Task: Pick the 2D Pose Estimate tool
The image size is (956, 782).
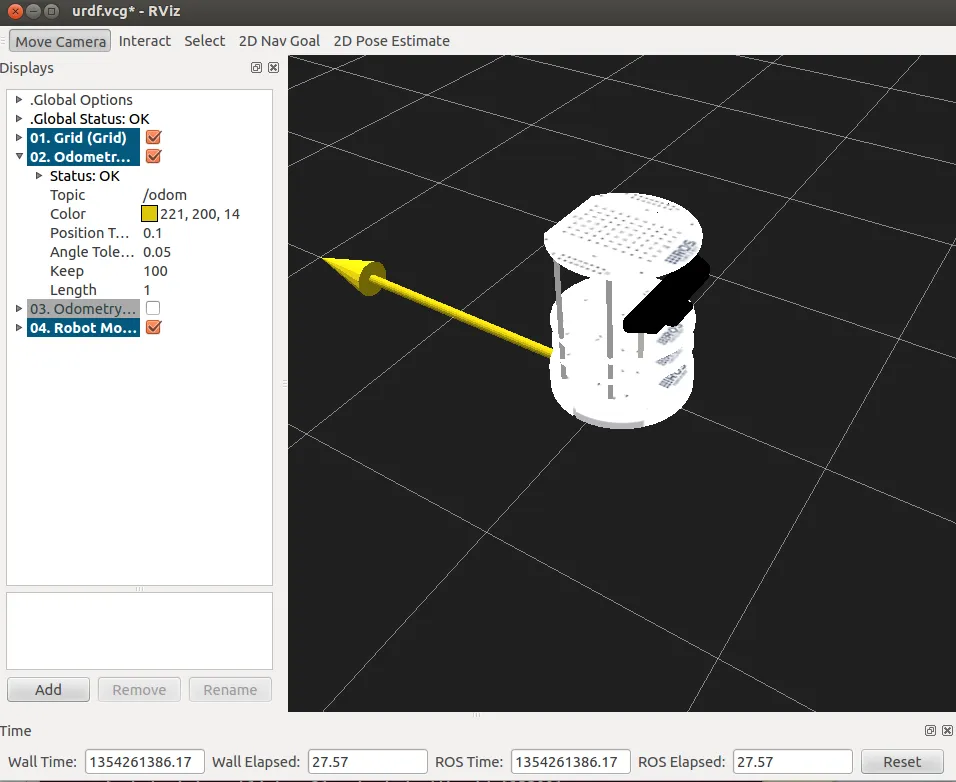Action: click(391, 41)
